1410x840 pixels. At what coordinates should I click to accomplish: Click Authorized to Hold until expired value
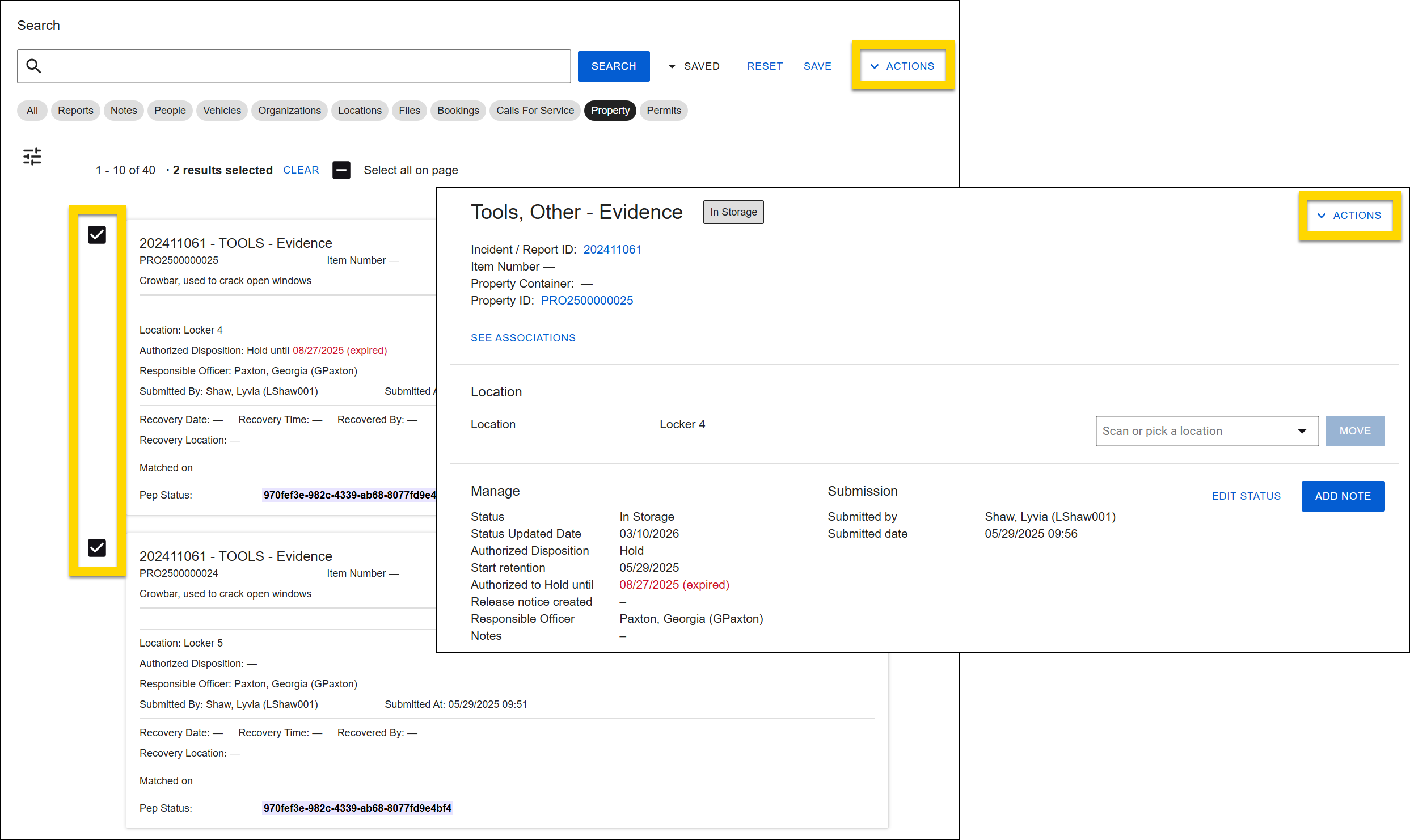tap(674, 585)
